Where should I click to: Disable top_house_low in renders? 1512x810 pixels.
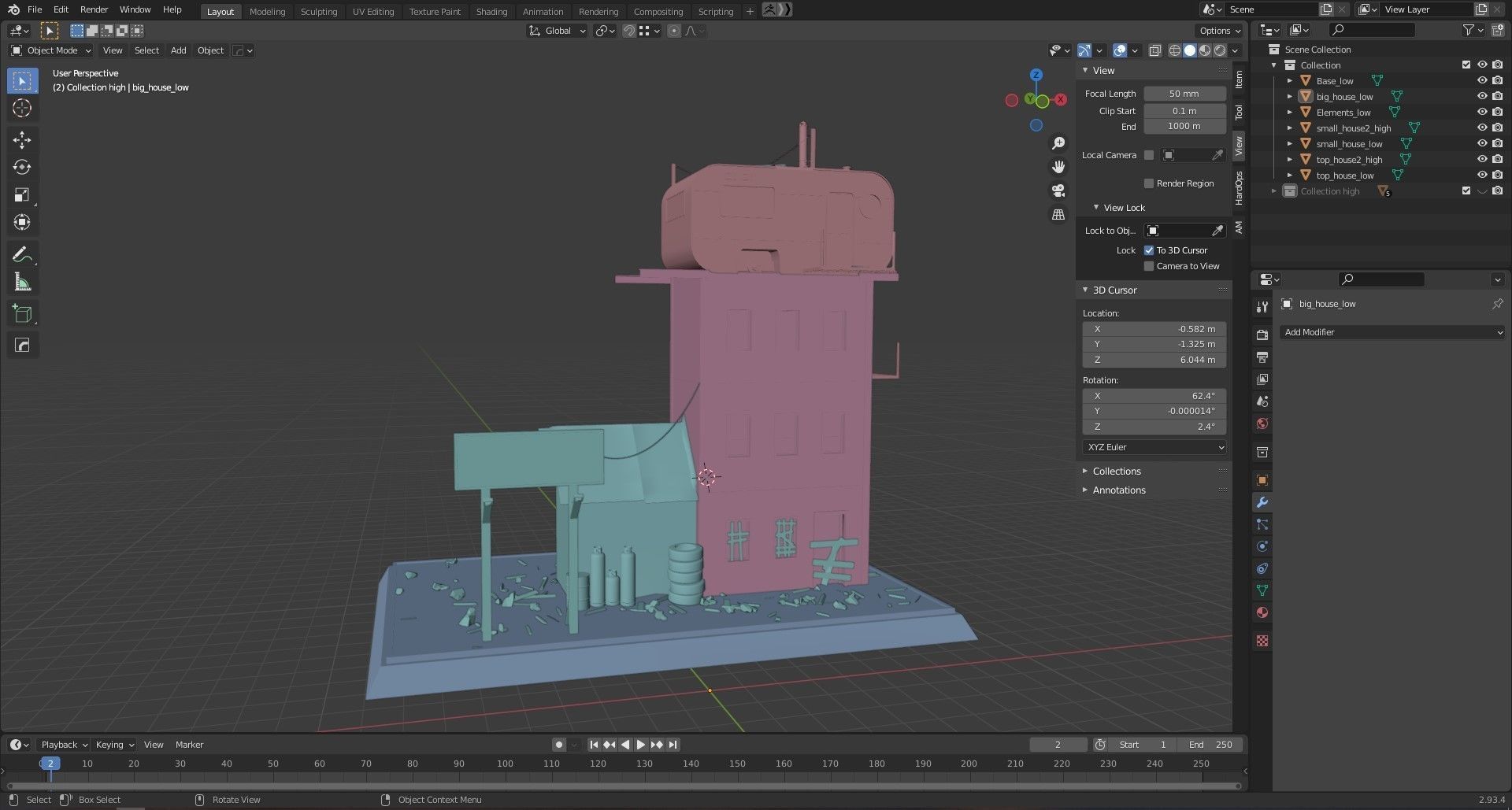1497,175
